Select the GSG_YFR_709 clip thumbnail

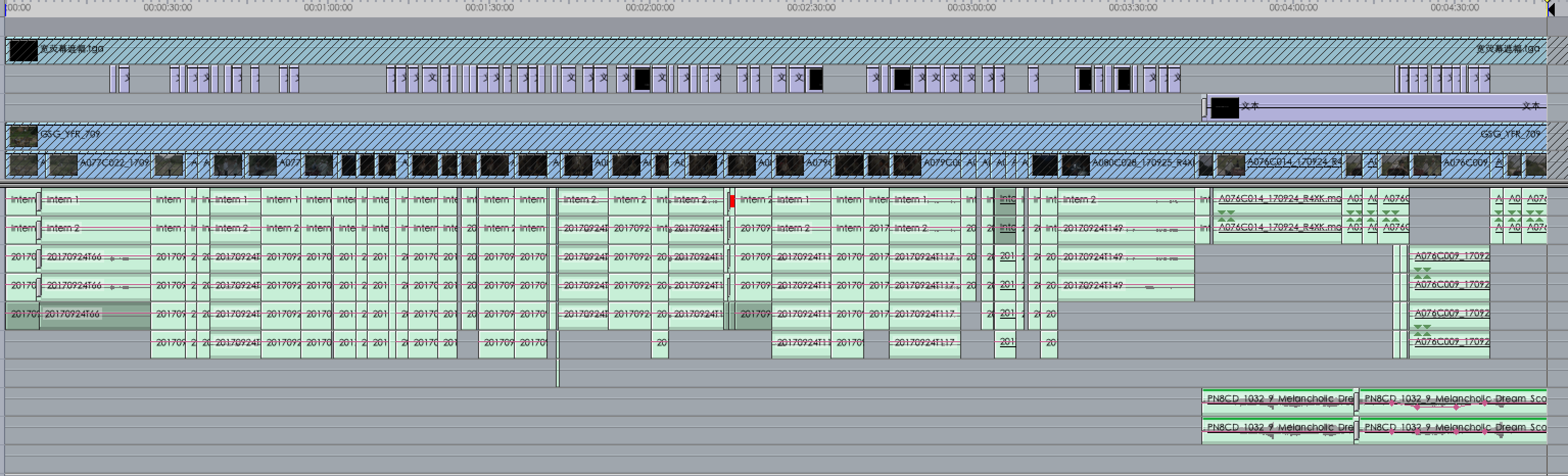click(x=23, y=136)
